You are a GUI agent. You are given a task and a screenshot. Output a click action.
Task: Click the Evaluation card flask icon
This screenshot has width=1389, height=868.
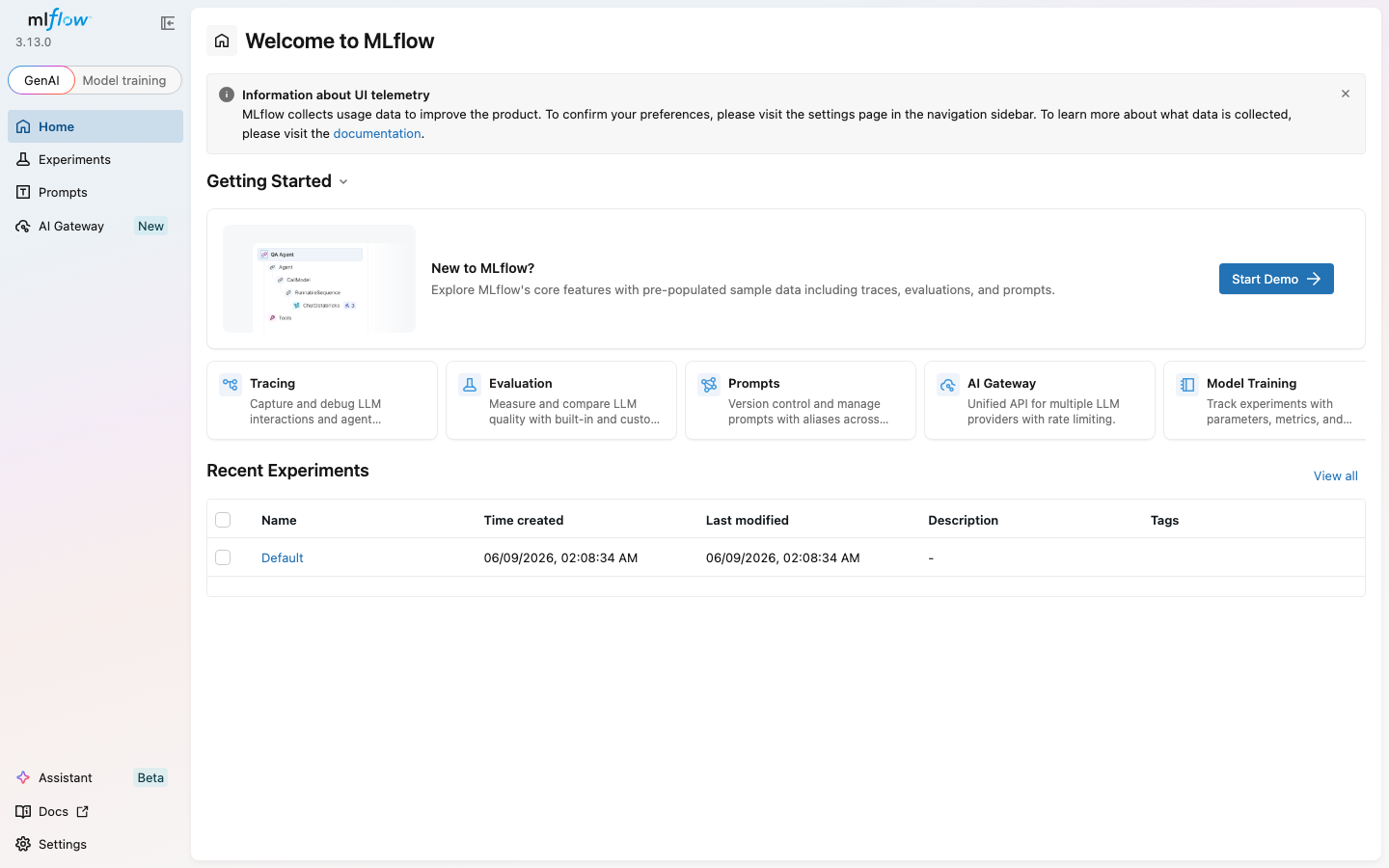click(470, 385)
